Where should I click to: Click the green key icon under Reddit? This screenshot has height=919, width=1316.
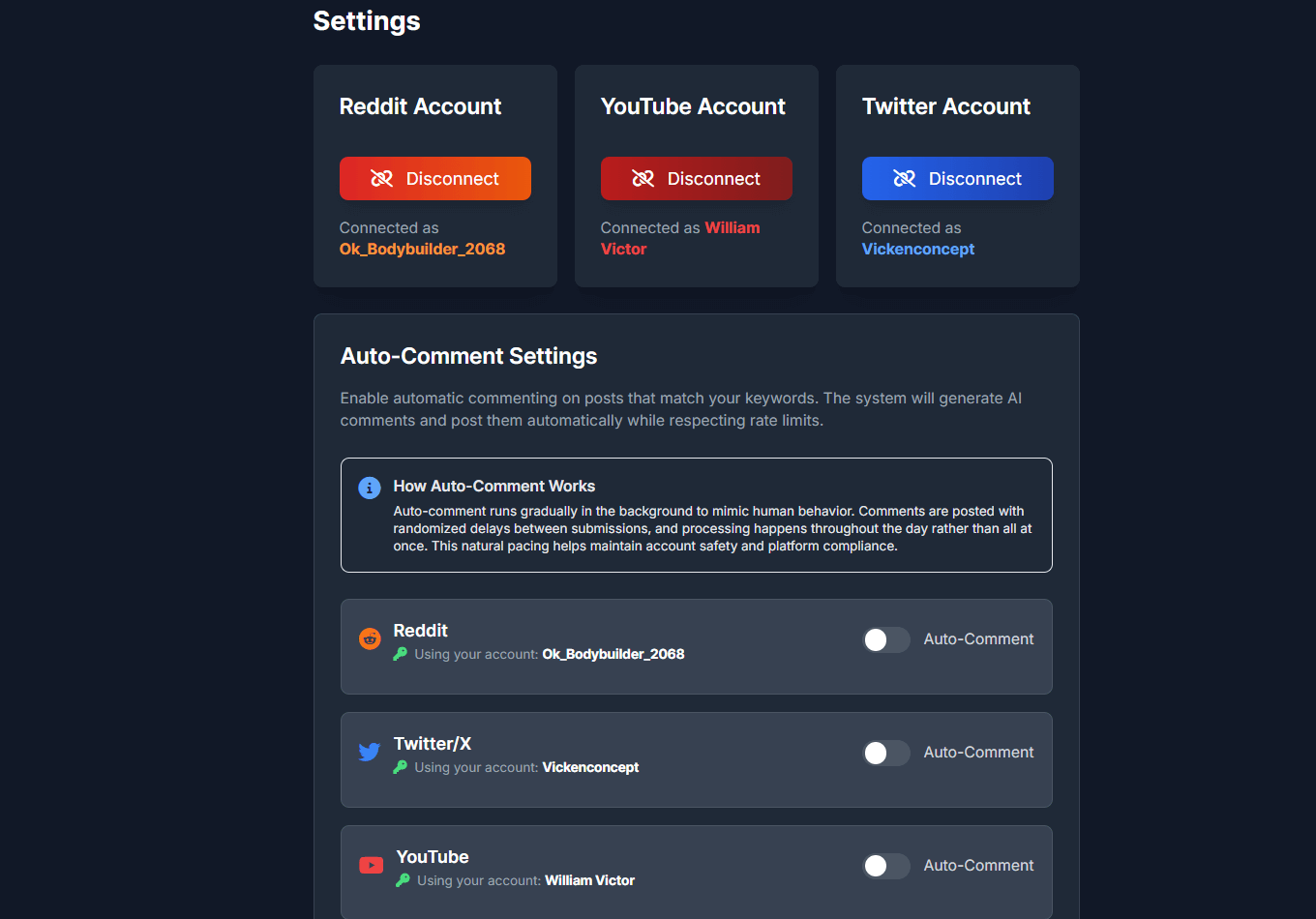(401, 654)
